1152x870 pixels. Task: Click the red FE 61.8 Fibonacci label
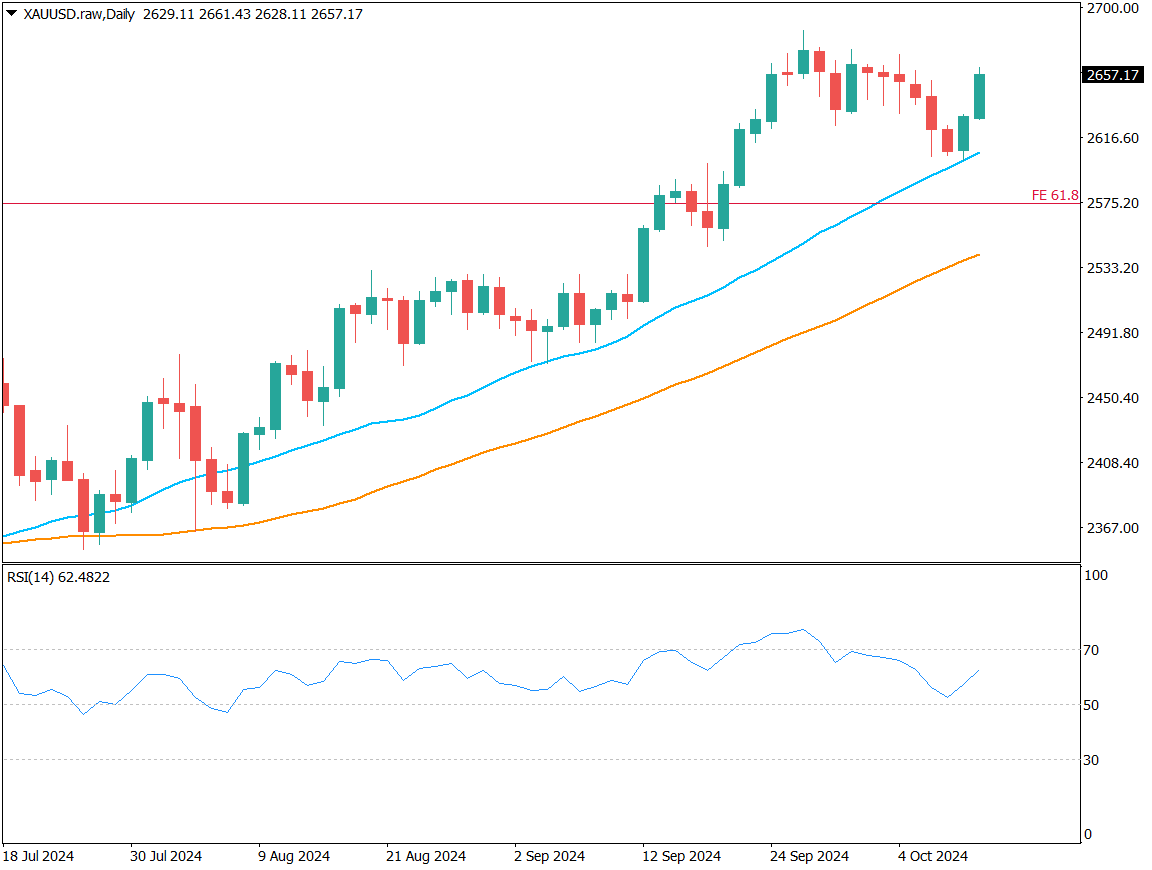1055,195
